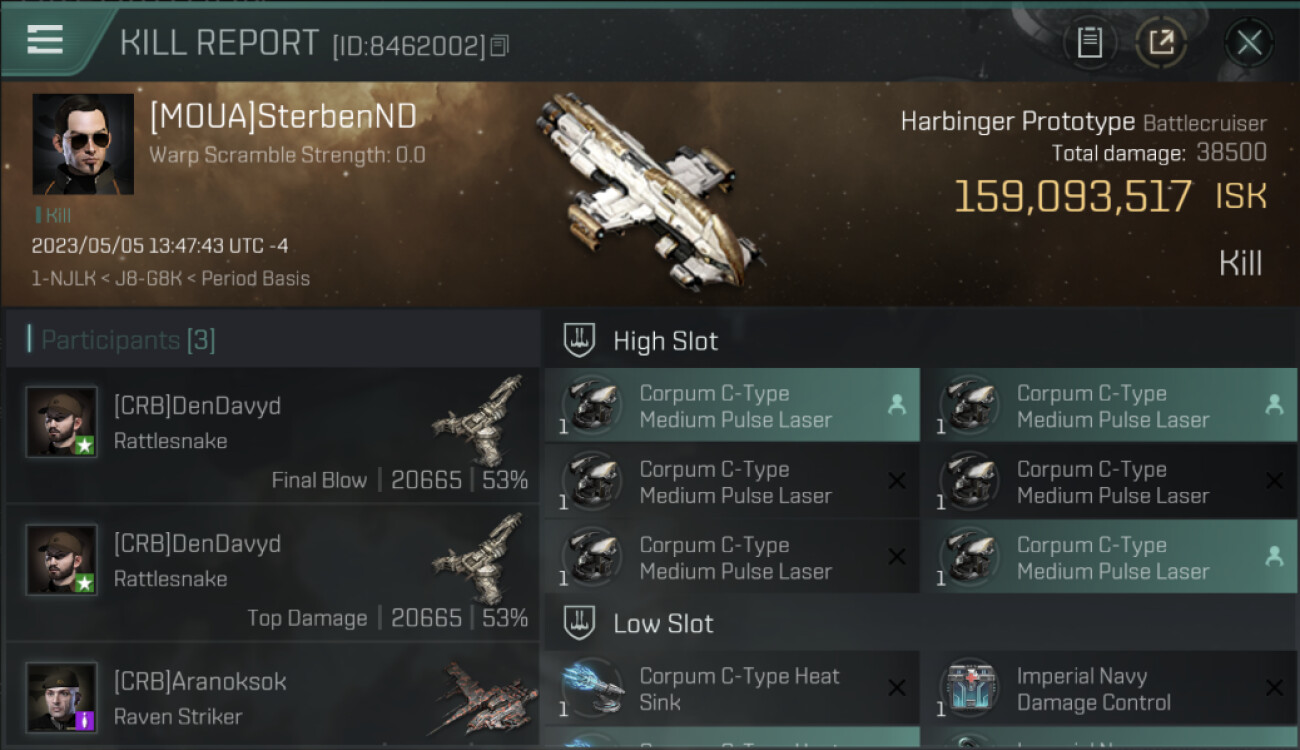Click the Imperial Navy Damage Control icon
Viewport: 1300px width, 750px height.
click(969, 688)
